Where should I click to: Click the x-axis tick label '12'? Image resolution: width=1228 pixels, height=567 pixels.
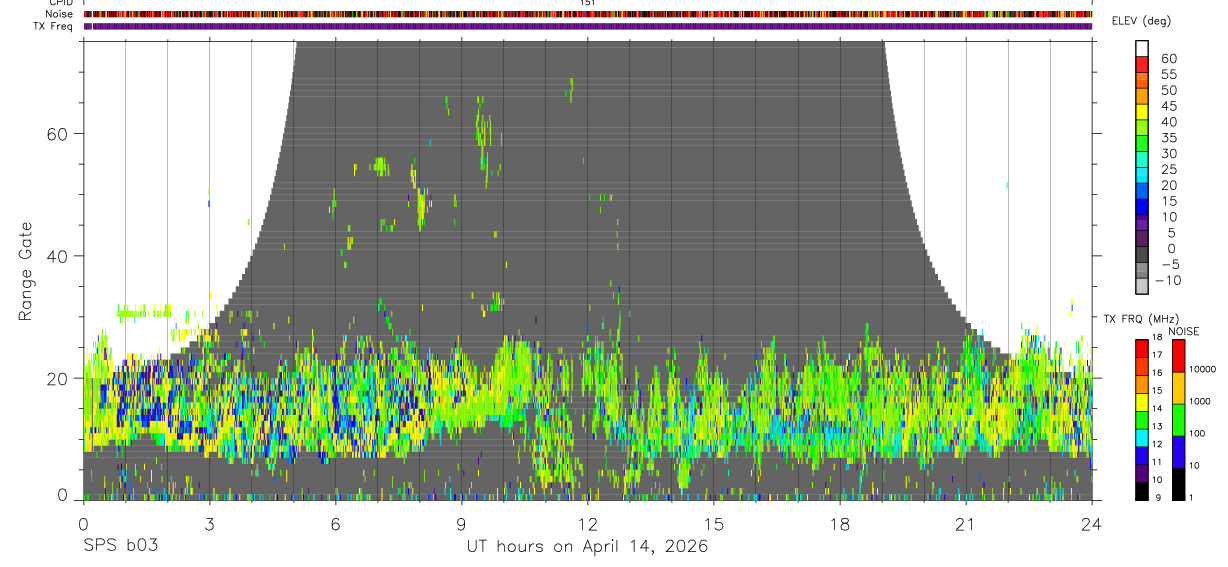coord(588,524)
